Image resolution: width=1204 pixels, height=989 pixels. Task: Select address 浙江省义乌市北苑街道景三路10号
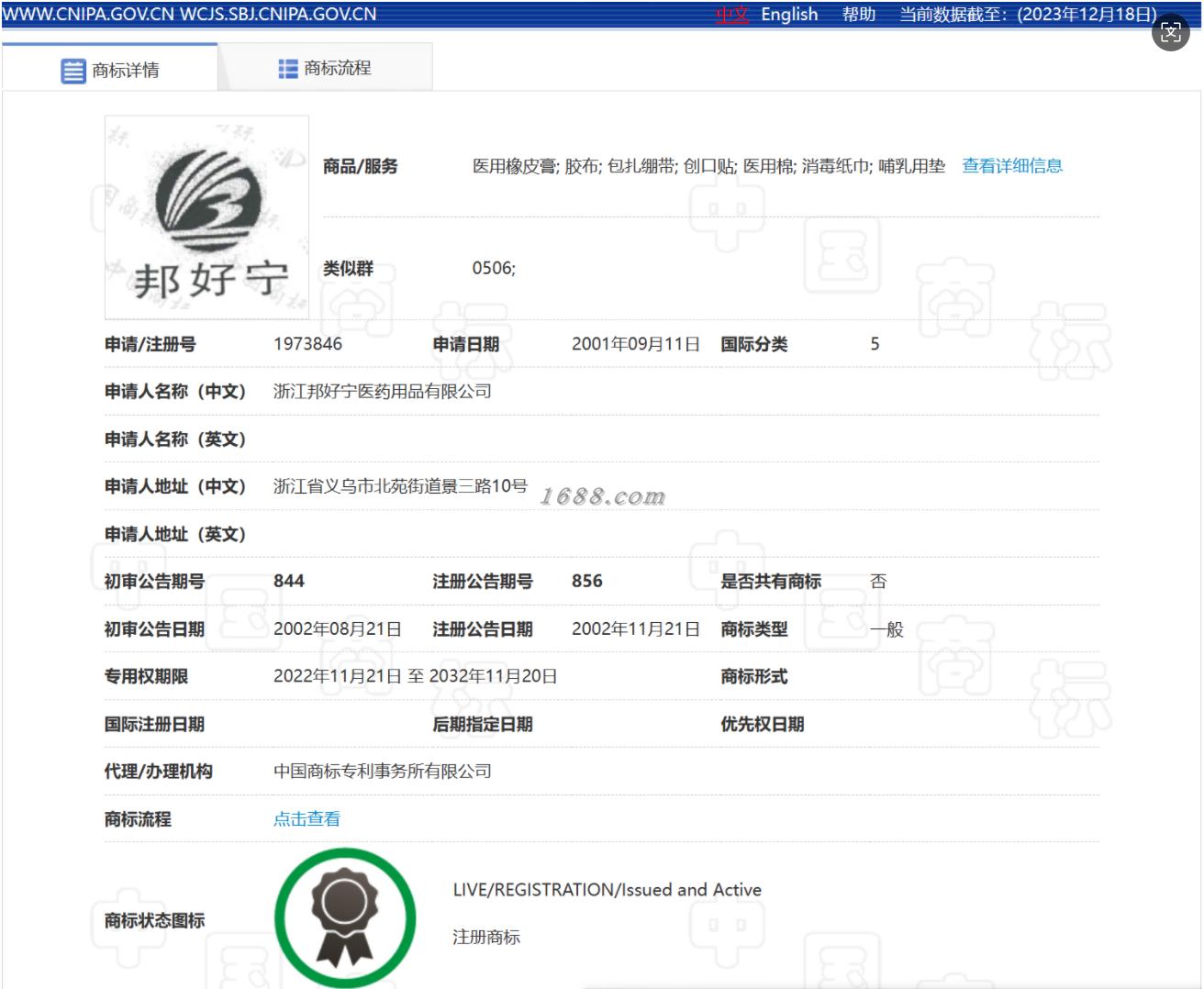click(x=400, y=486)
